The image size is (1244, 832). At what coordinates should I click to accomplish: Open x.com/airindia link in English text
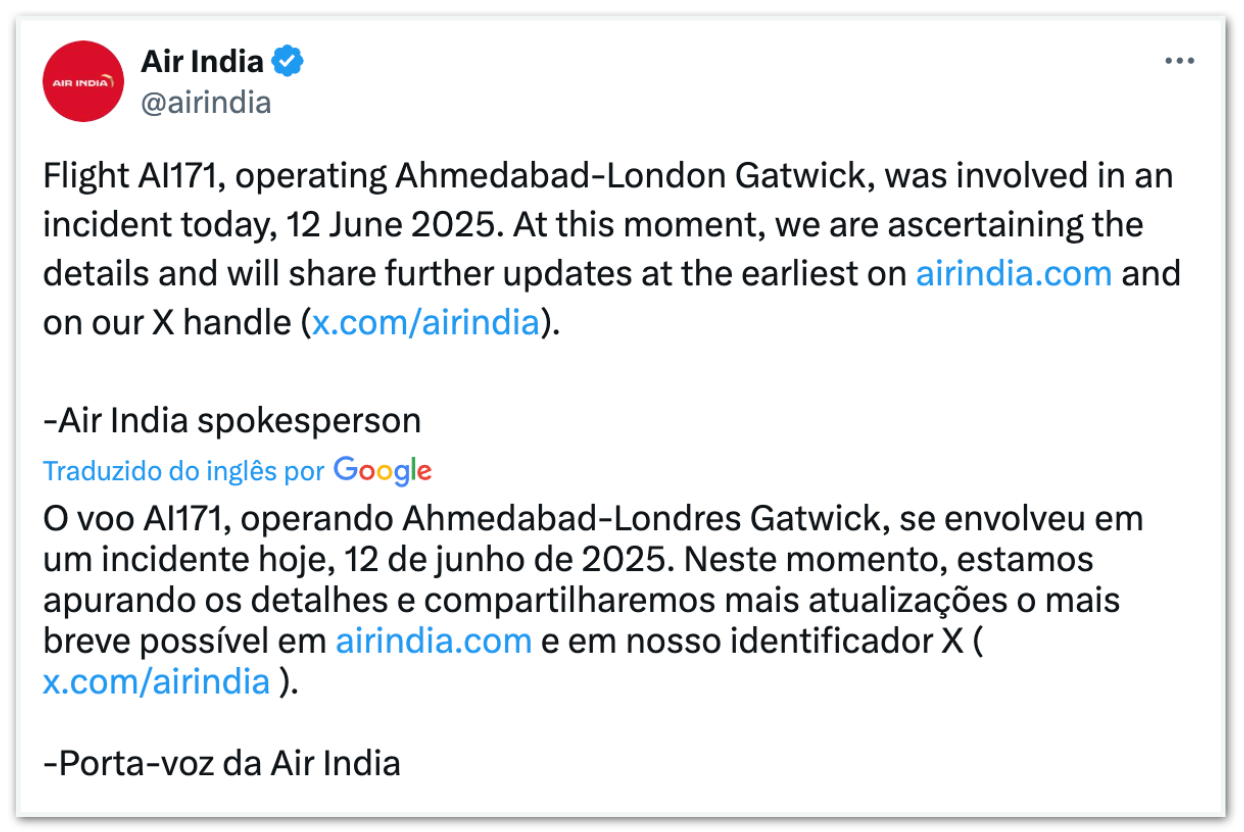coord(426,323)
